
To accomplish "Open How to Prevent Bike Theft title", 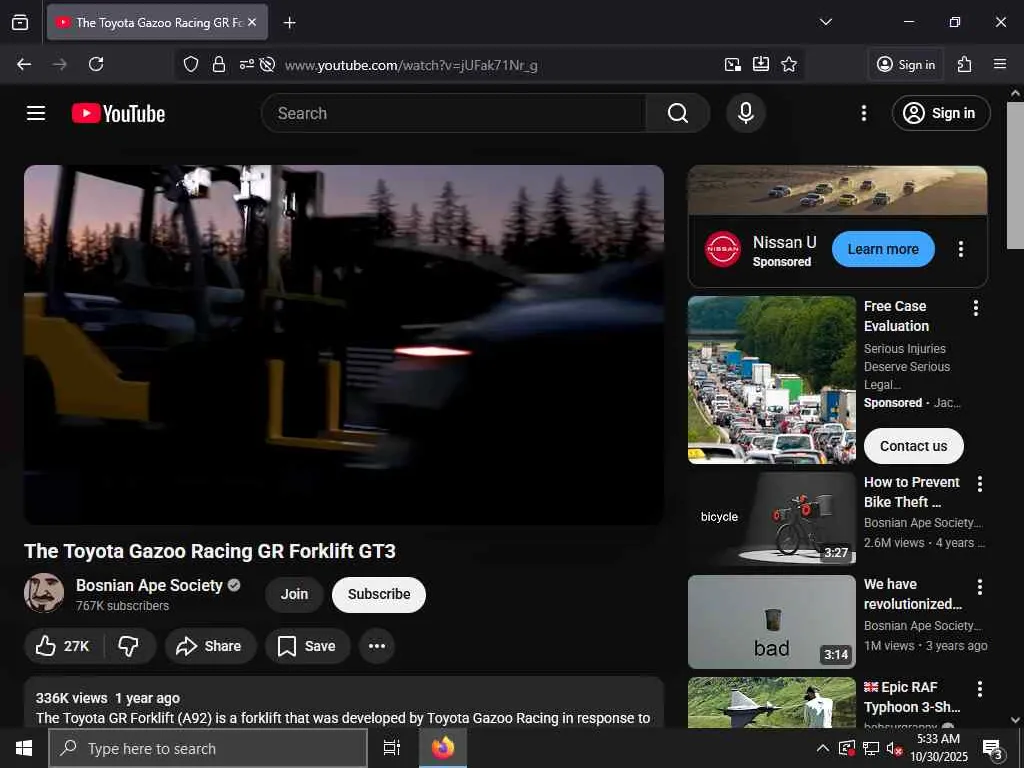I will [x=912, y=492].
